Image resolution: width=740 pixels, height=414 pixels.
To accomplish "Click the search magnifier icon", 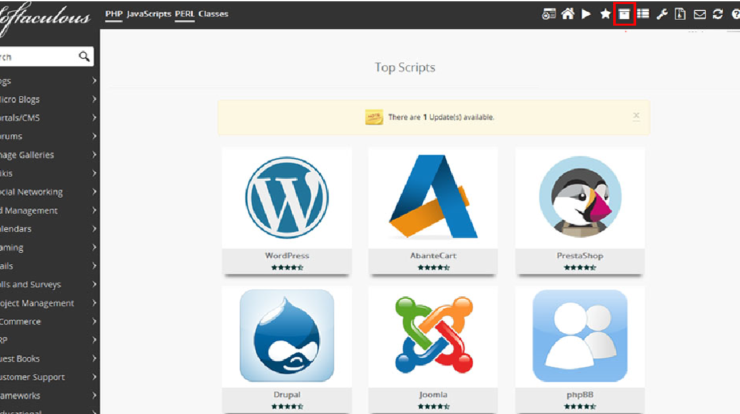I will (x=85, y=57).
